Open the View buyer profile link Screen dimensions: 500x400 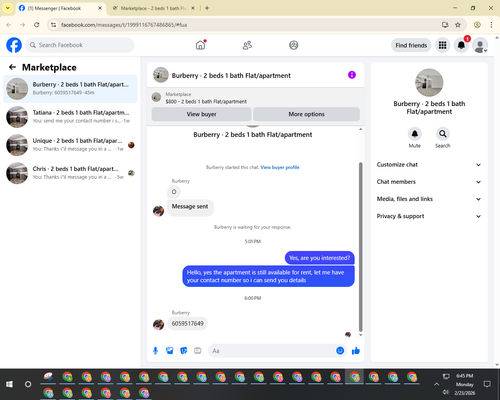point(280,167)
